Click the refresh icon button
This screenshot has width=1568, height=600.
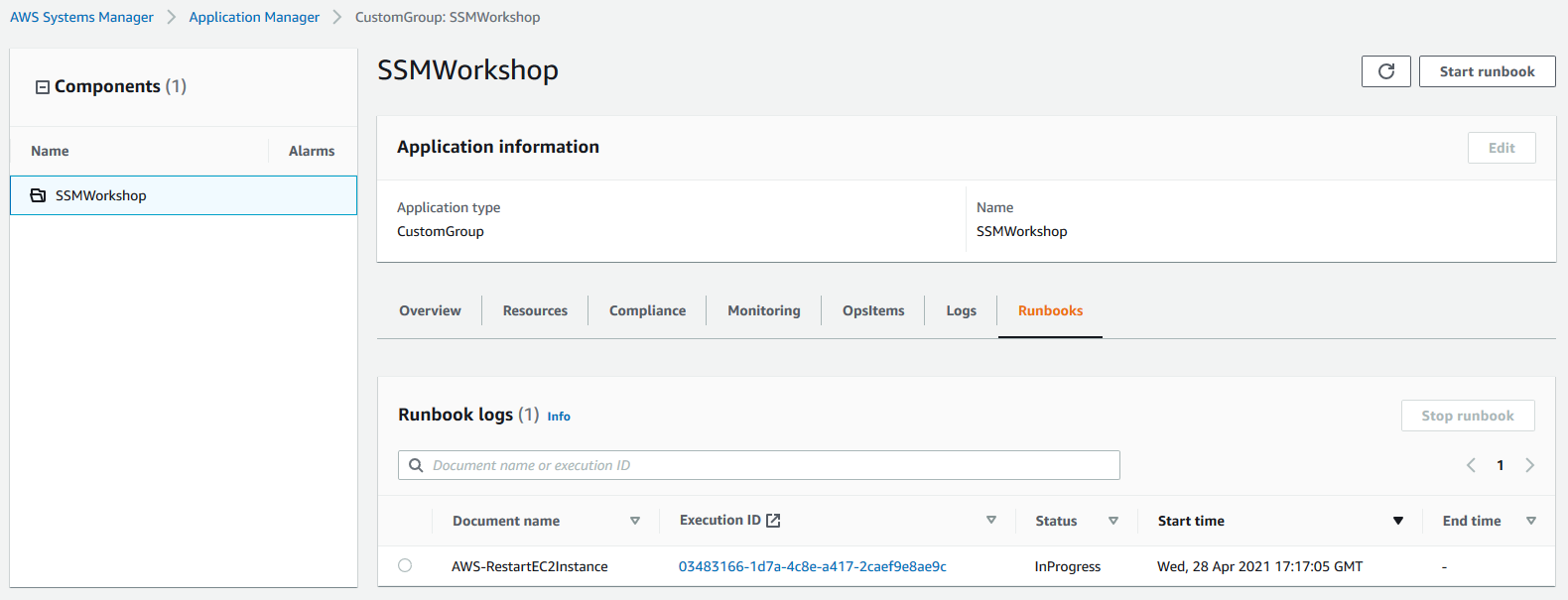1386,71
